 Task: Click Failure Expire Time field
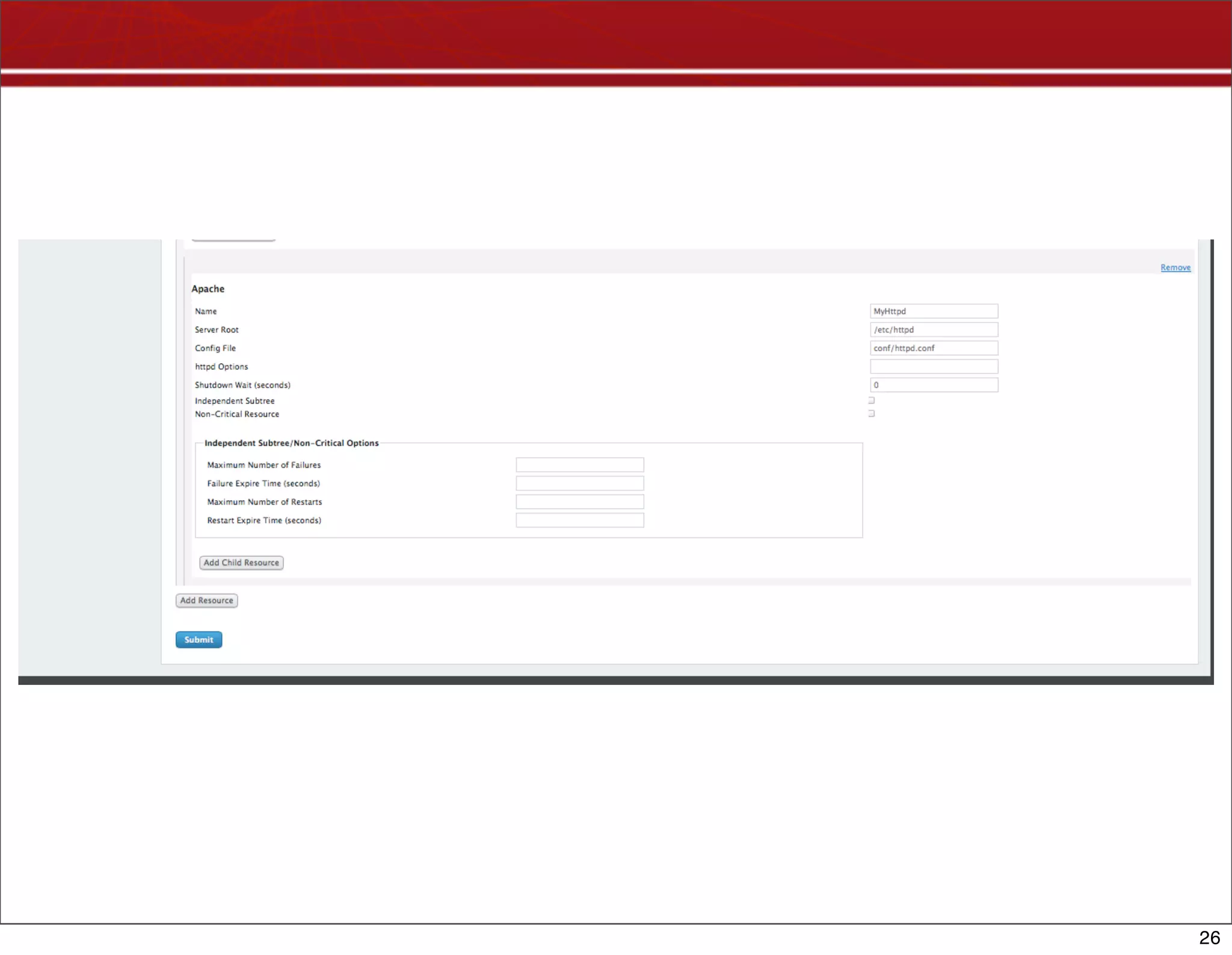(x=579, y=484)
